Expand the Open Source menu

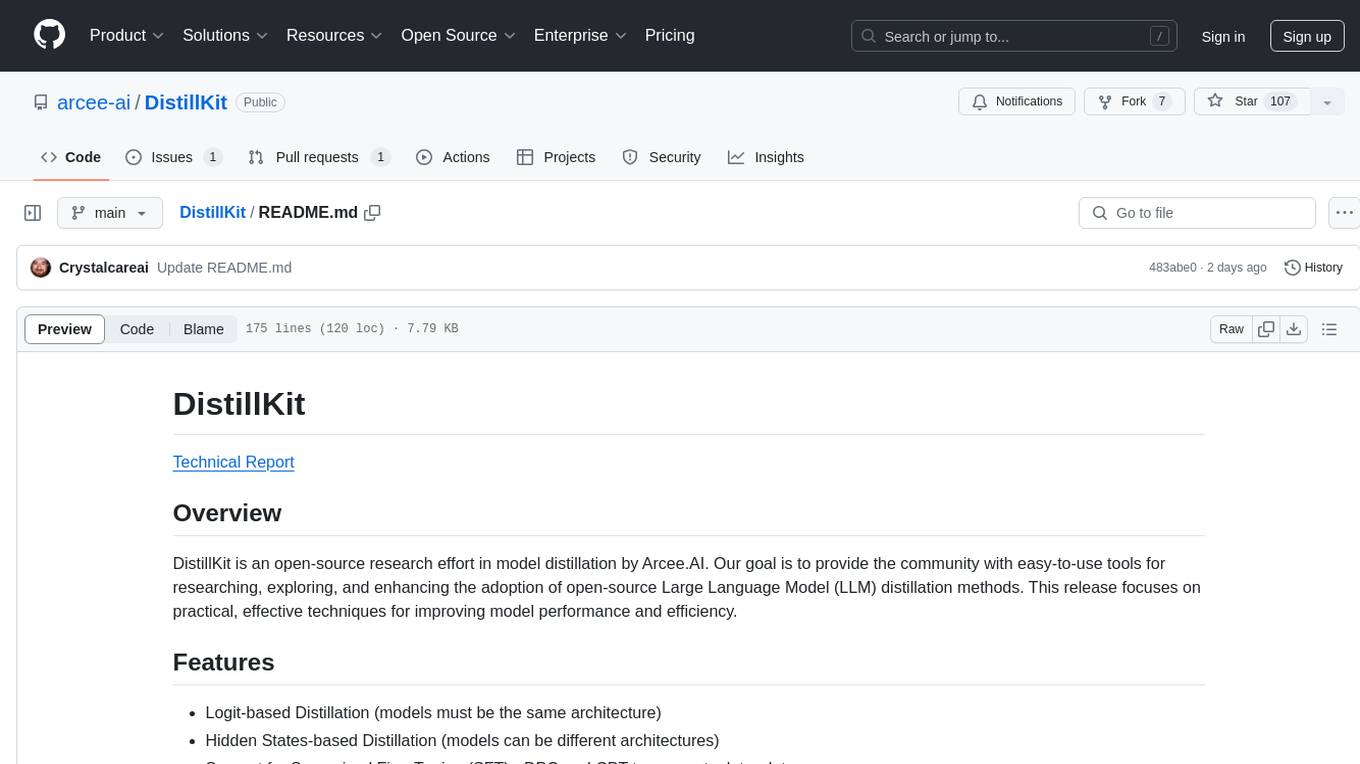458,35
